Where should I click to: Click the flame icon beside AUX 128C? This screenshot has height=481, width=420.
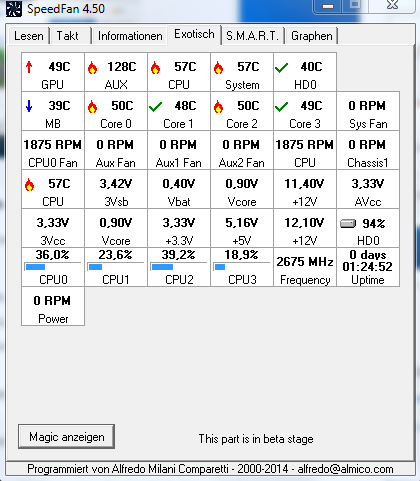point(92,68)
